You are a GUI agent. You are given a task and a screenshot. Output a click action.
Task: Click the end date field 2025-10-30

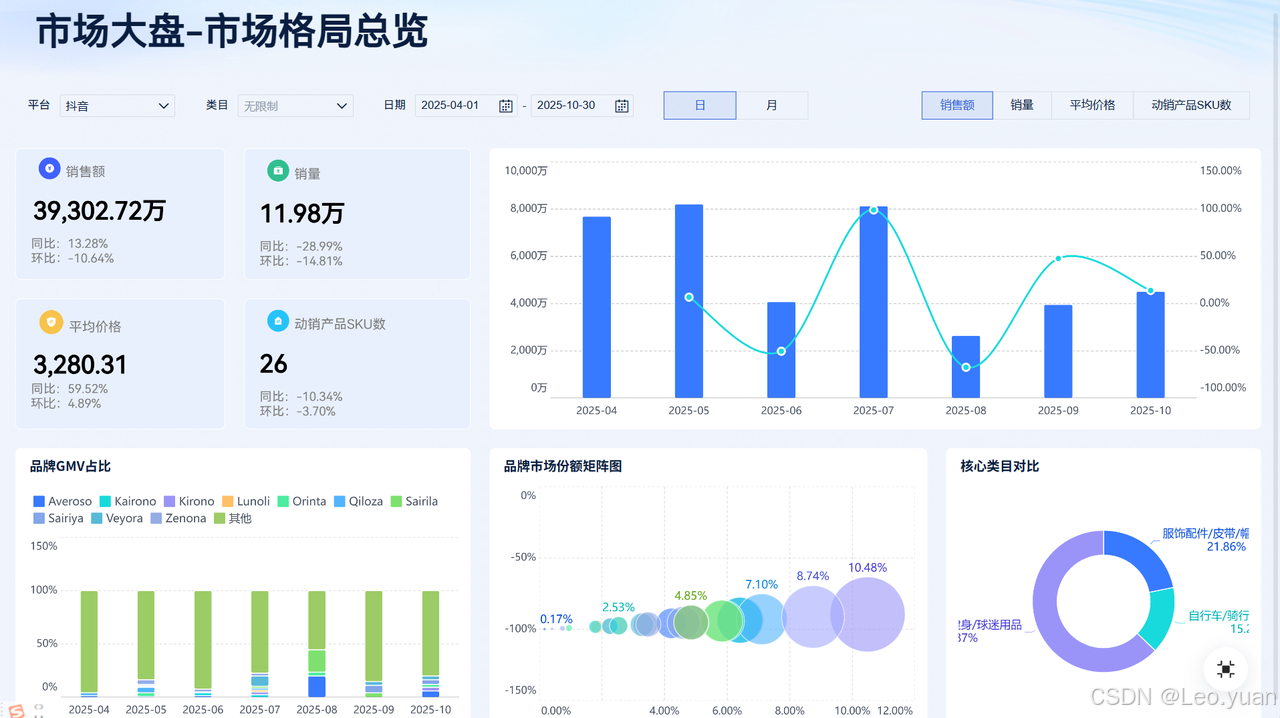pyautogui.click(x=583, y=106)
